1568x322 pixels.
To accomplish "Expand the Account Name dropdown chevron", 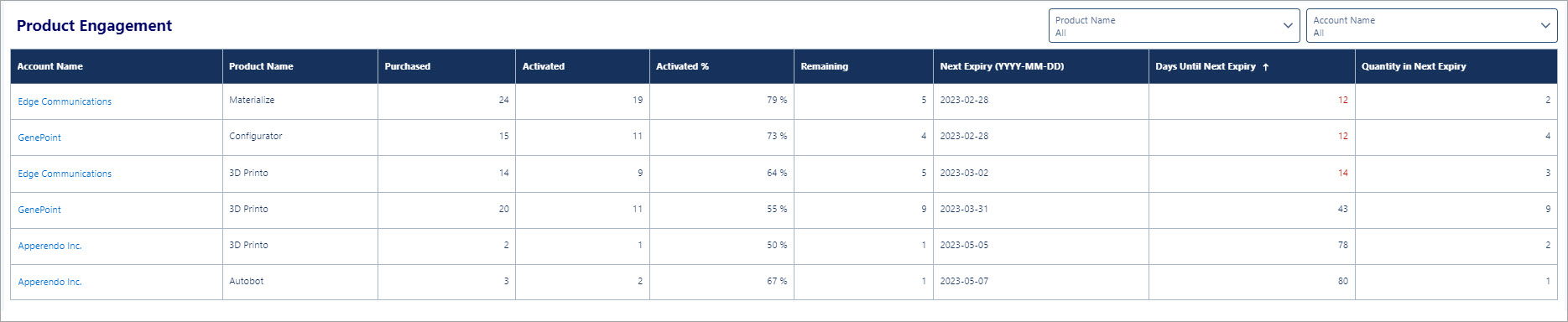I will [1545, 26].
